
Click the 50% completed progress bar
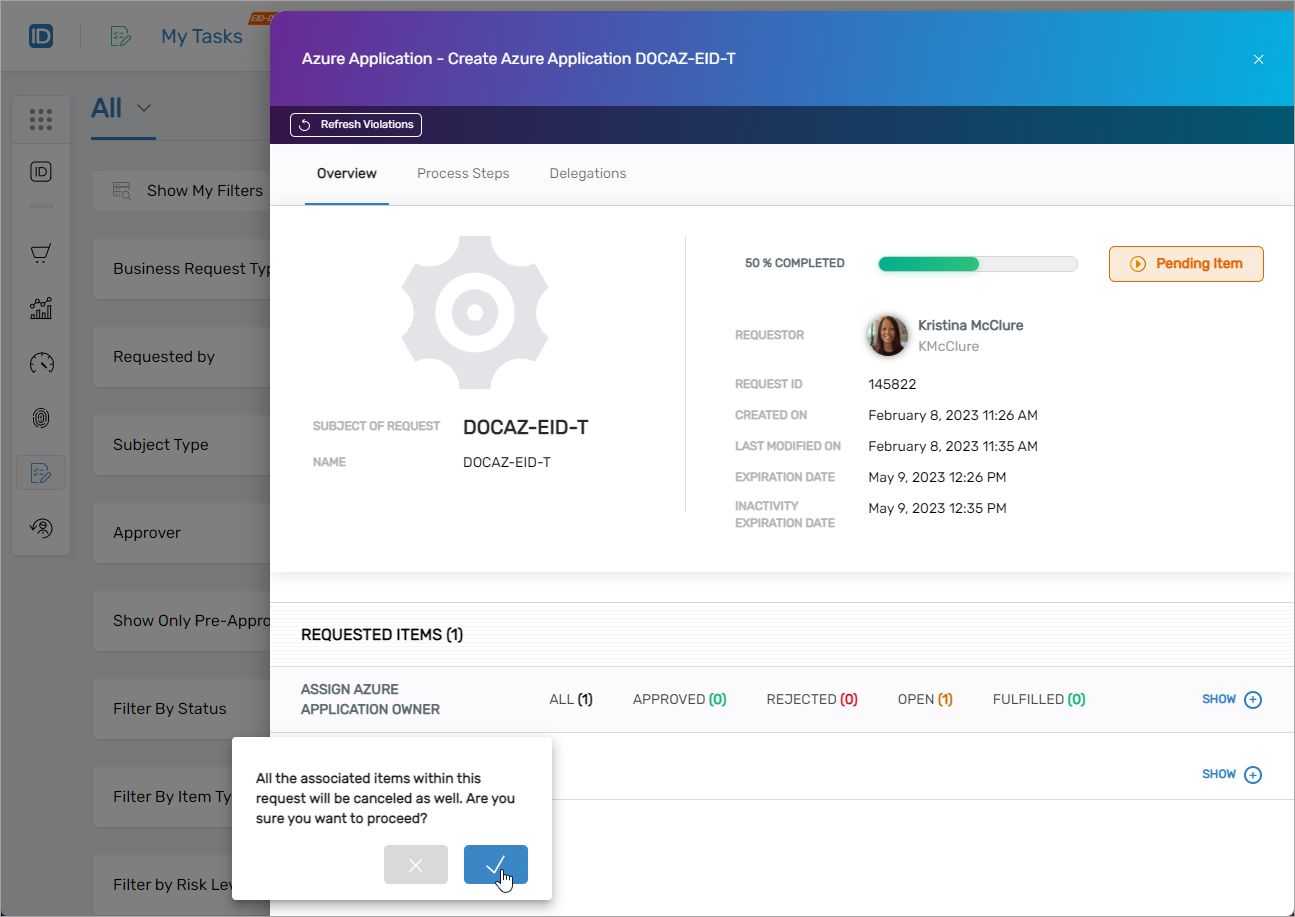[x=977, y=264]
